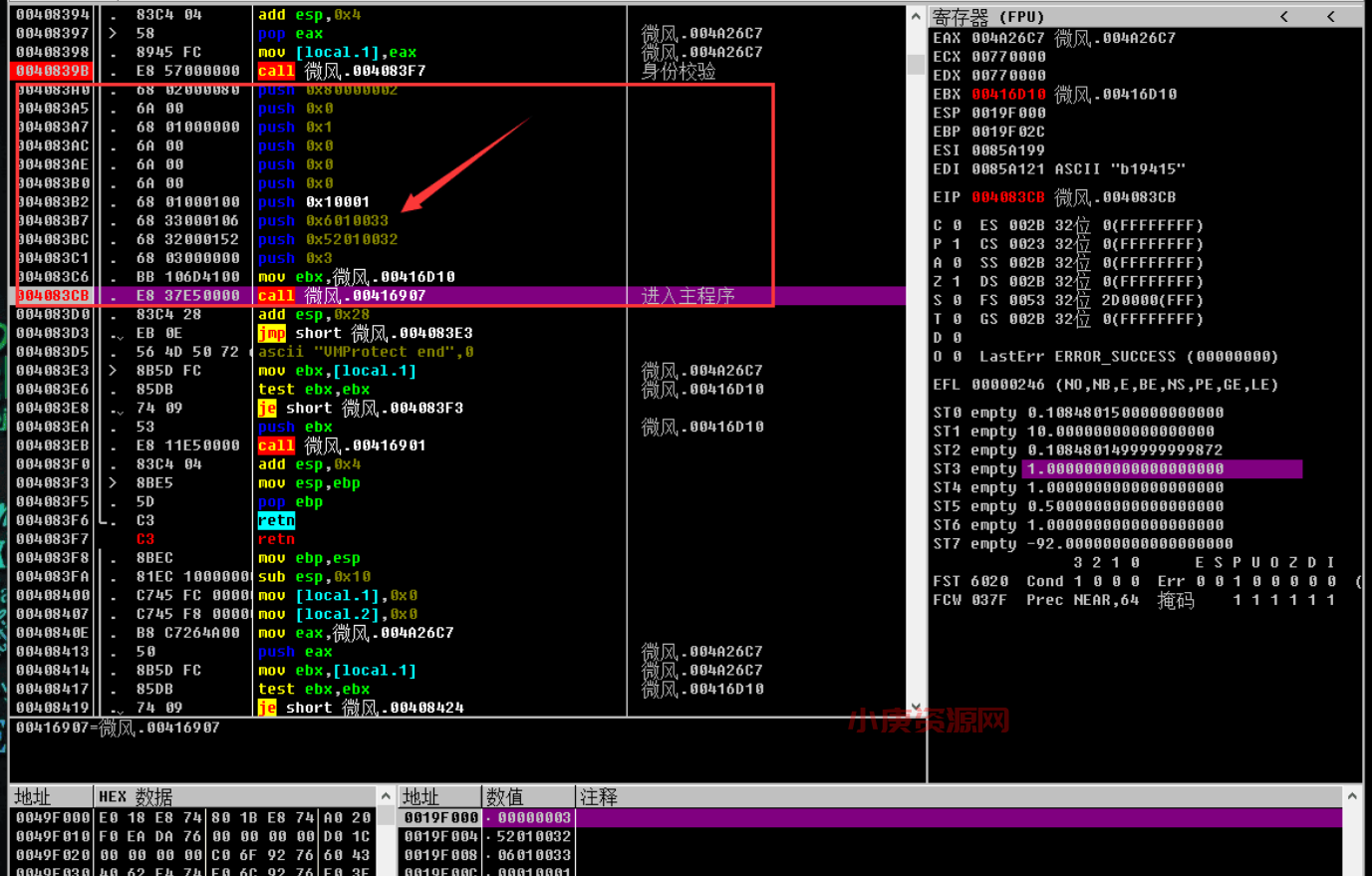Select stack row at address 0019F000
Screen dimensions: 1372x876
click(x=440, y=818)
